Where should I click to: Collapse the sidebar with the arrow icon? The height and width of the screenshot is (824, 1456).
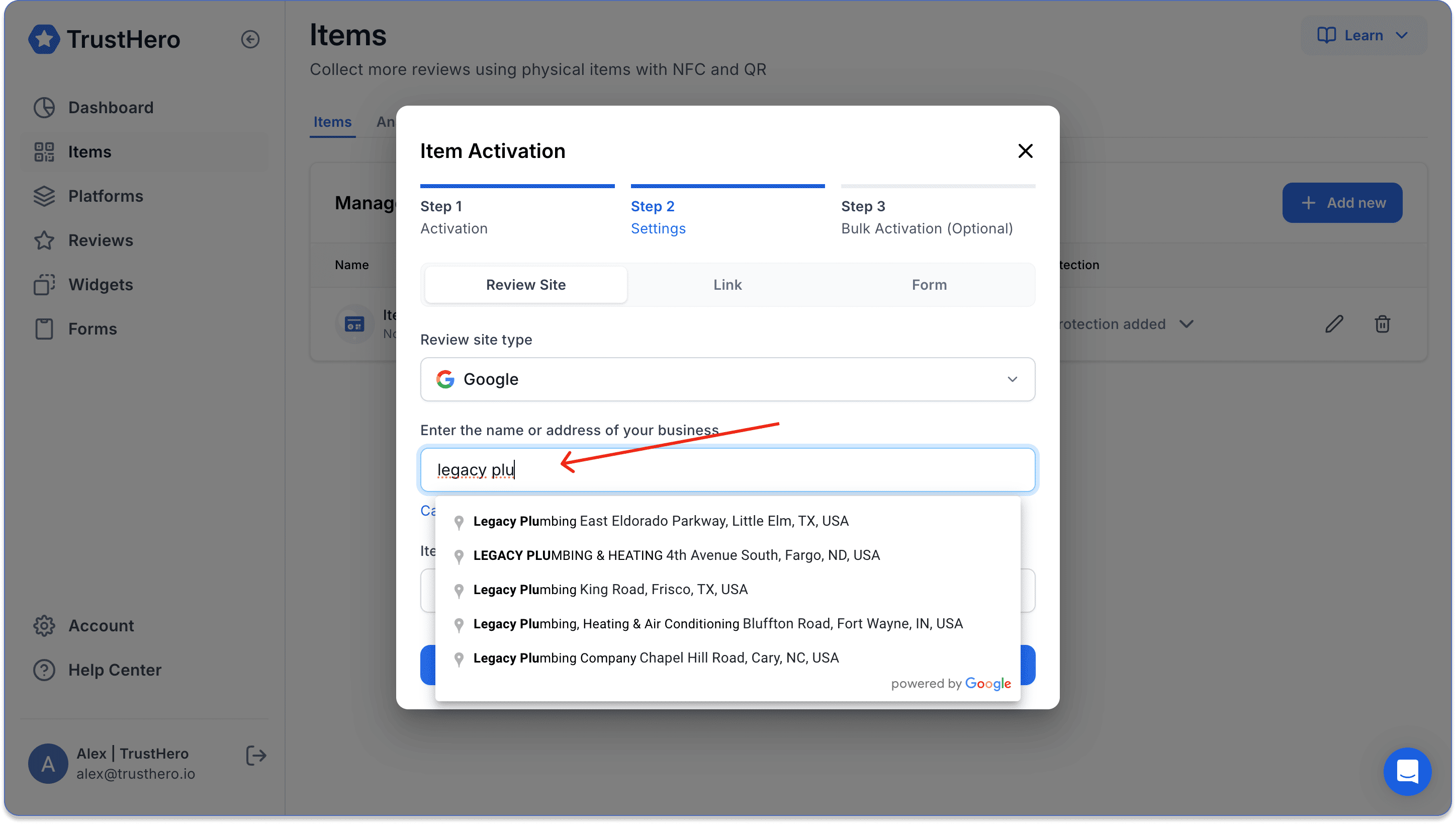[x=250, y=39]
